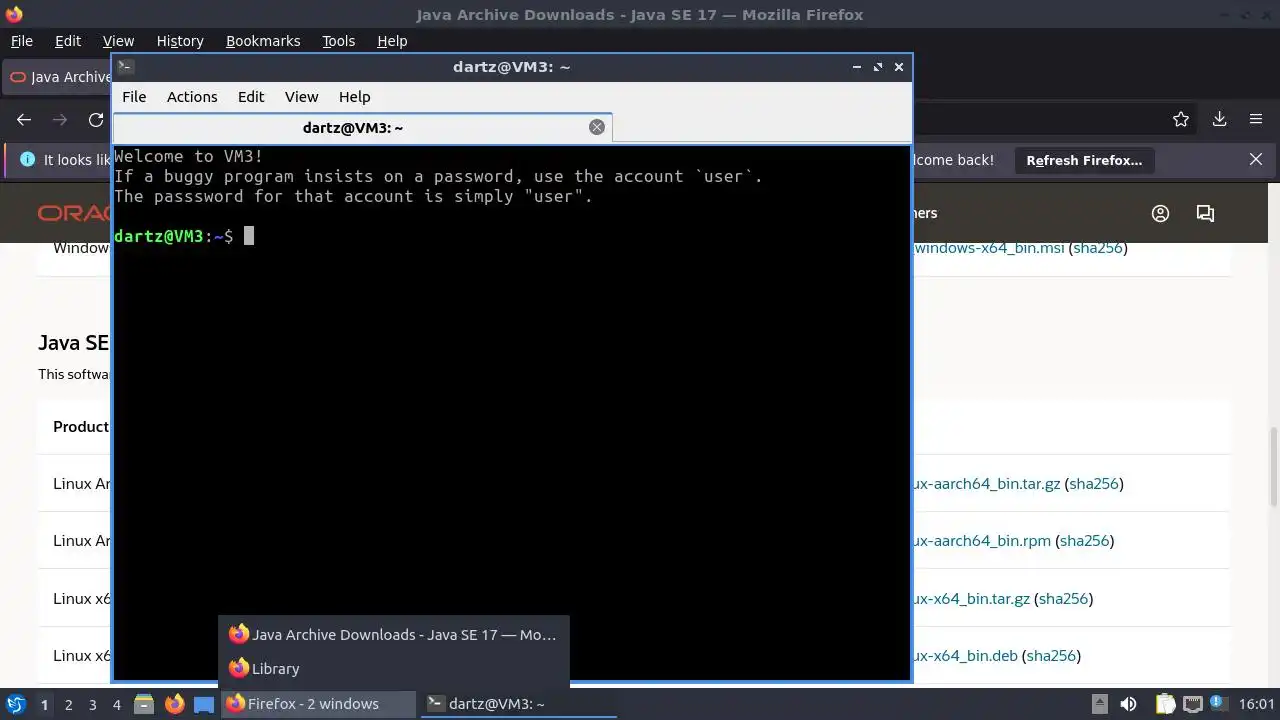Open Firefox History menu

point(180,41)
